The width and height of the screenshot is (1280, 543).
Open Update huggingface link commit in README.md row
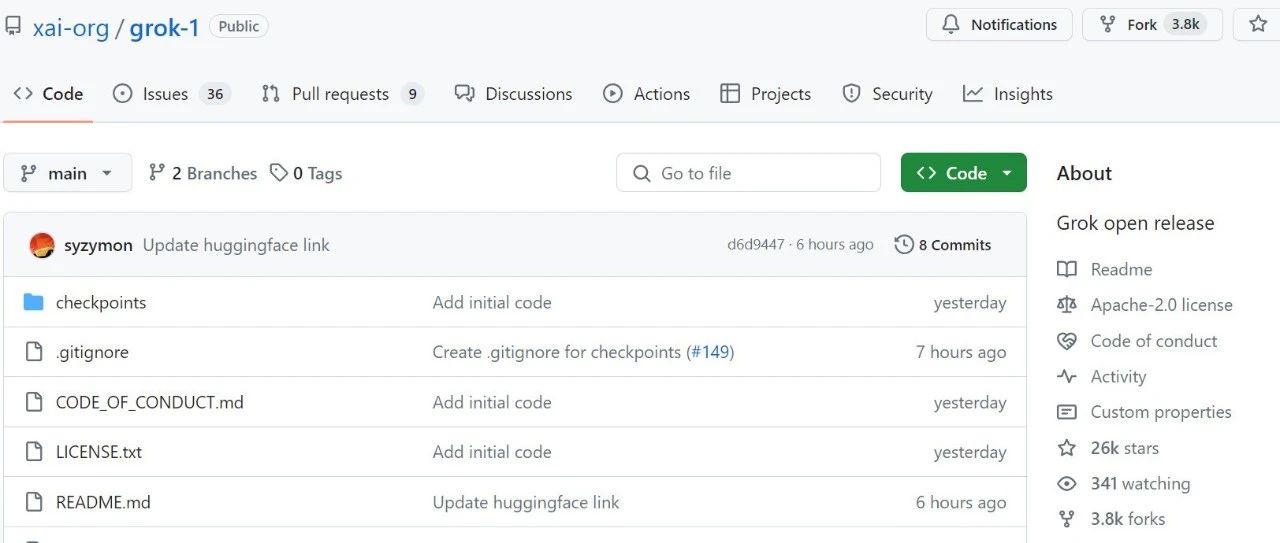pos(526,502)
